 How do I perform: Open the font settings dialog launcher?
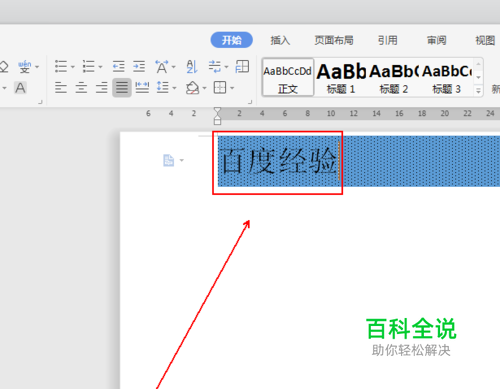point(40,102)
